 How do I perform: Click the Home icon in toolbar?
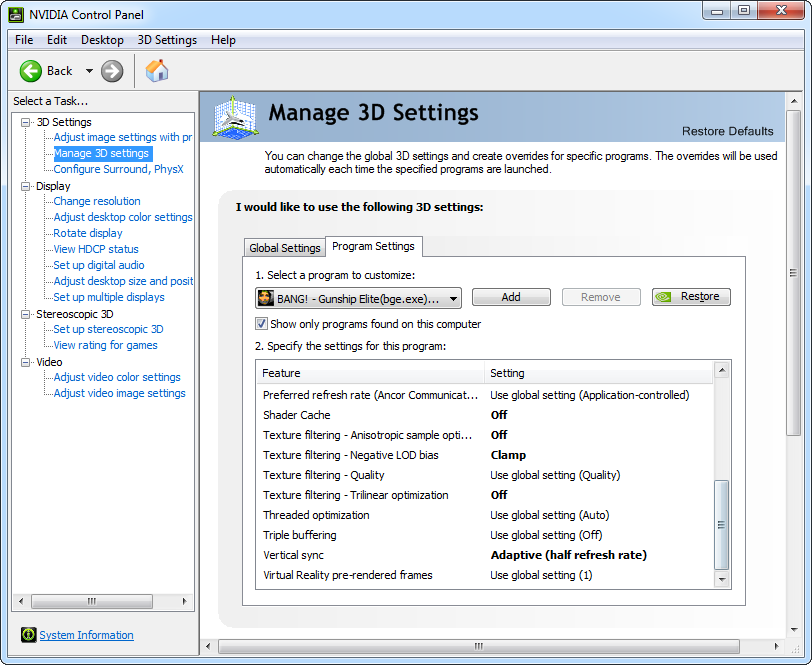pyautogui.click(x=157, y=71)
